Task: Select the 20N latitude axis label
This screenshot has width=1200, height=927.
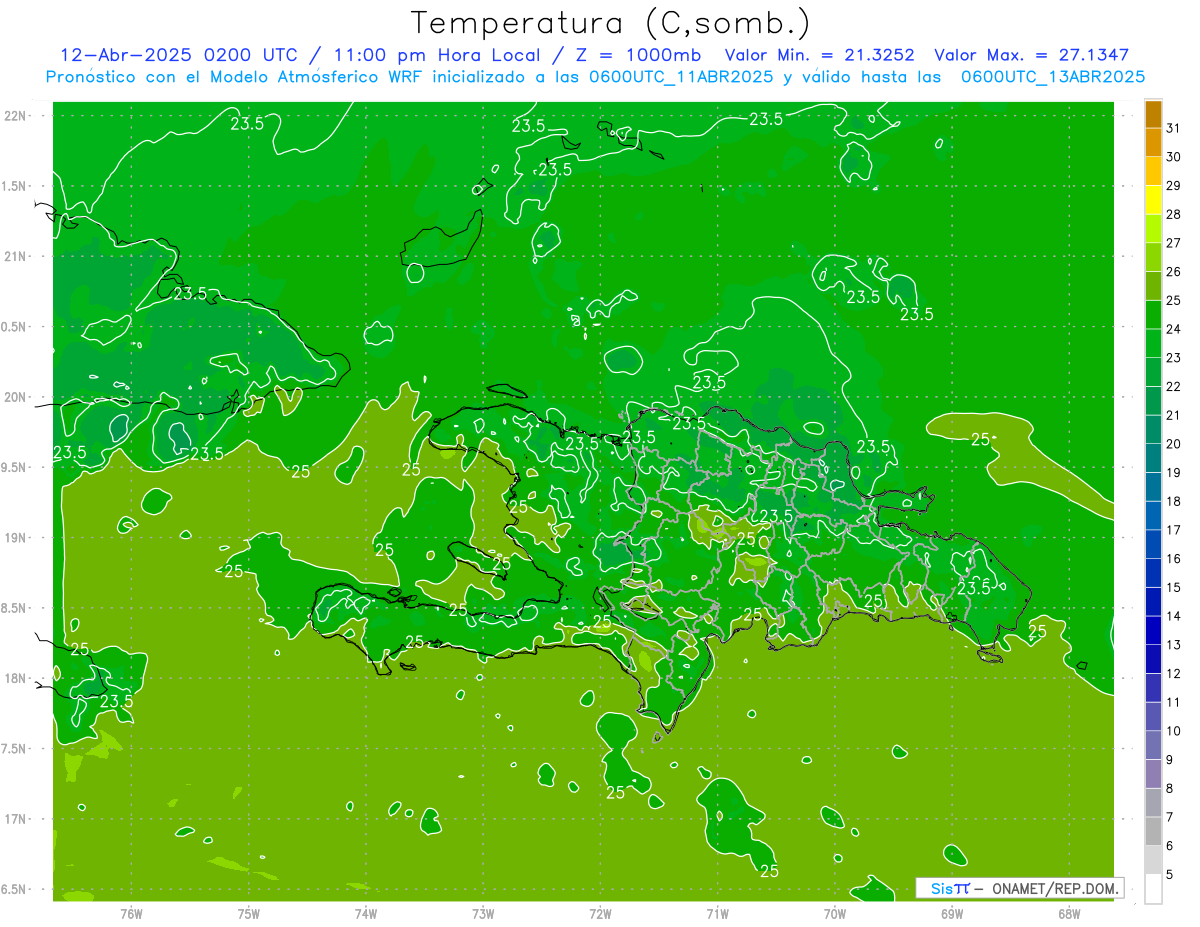Action: click(15, 397)
